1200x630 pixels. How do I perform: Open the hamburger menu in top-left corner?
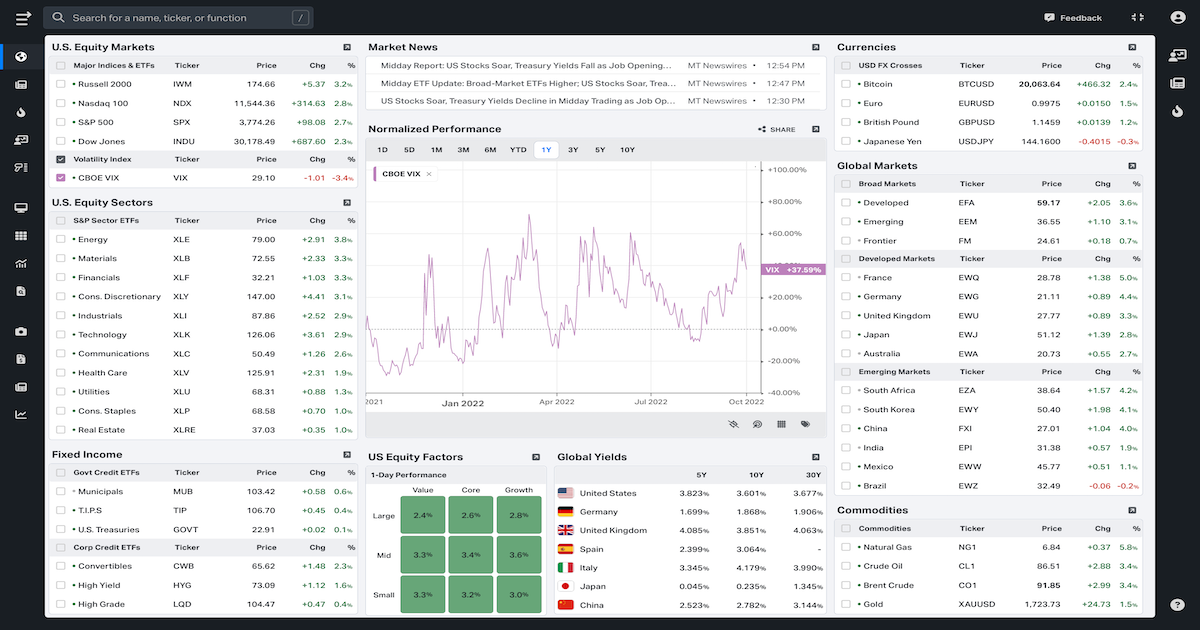[x=23, y=18]
